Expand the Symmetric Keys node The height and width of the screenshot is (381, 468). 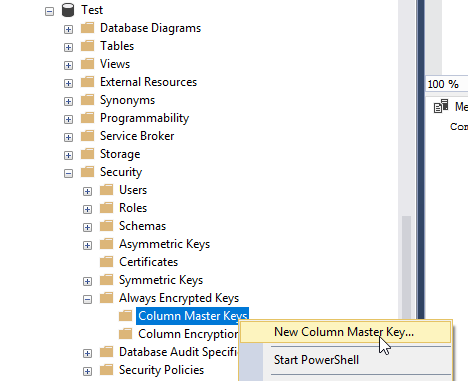(x=87, y=282)
